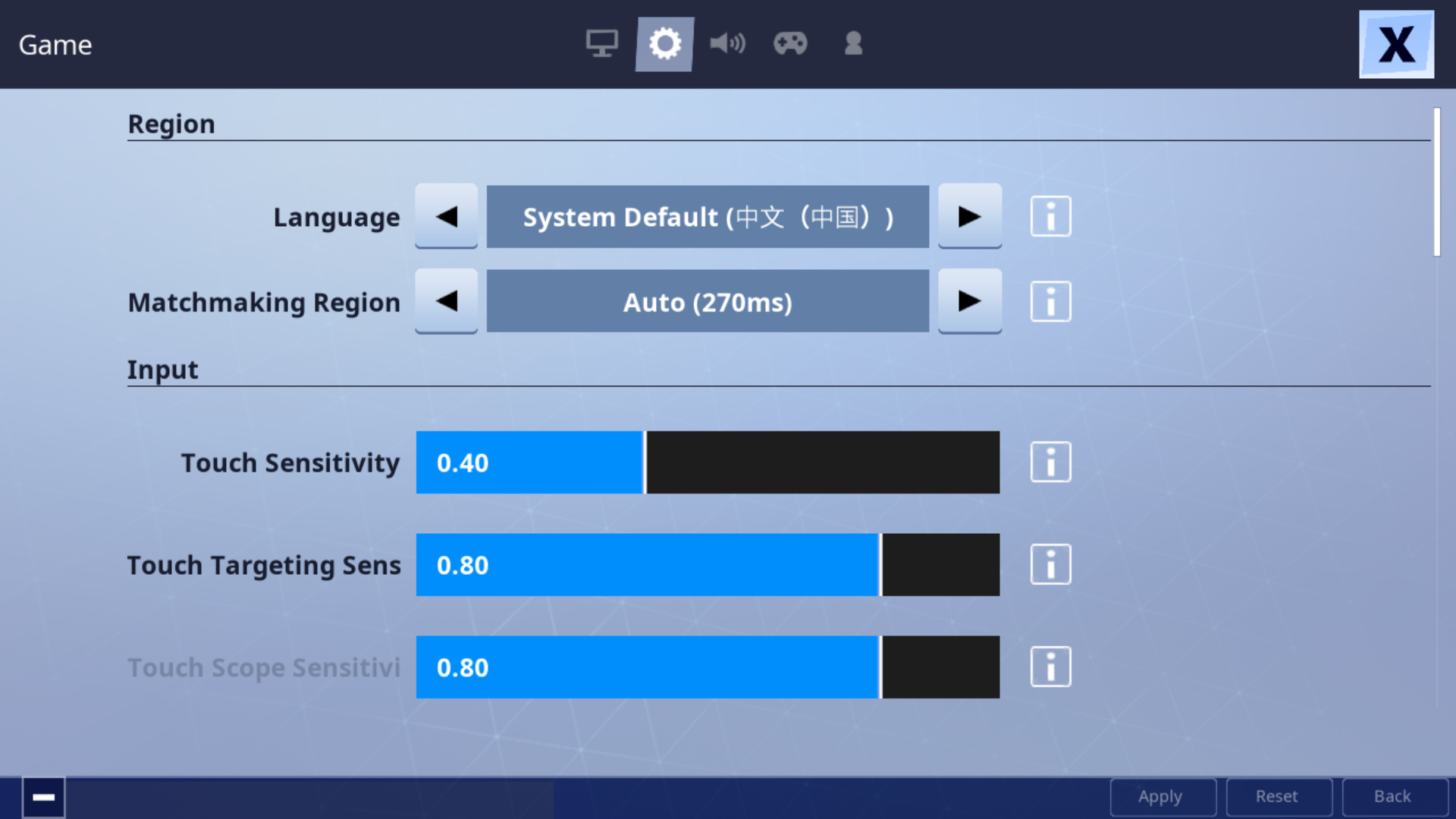This screenshot has width=1456, height=819.
Task: Show info for Matchmaking Region
Action: (1050, 302)
